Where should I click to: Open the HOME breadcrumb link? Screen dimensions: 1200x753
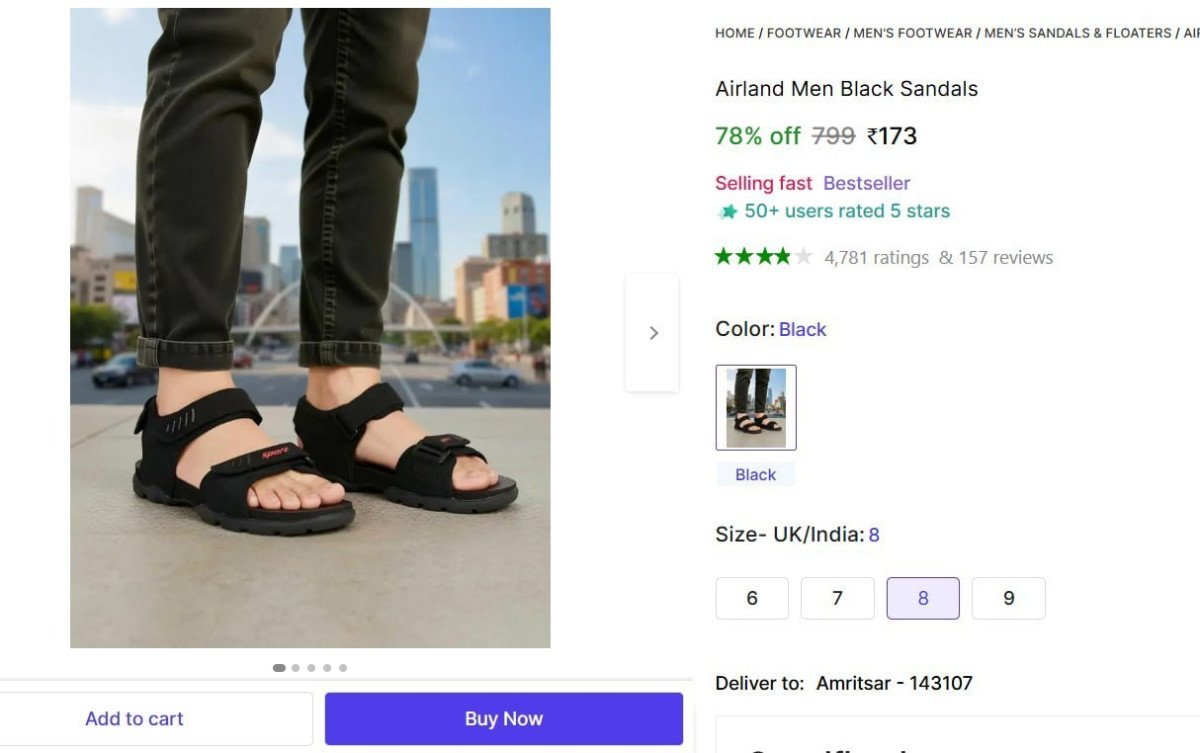tap(735, 33)
